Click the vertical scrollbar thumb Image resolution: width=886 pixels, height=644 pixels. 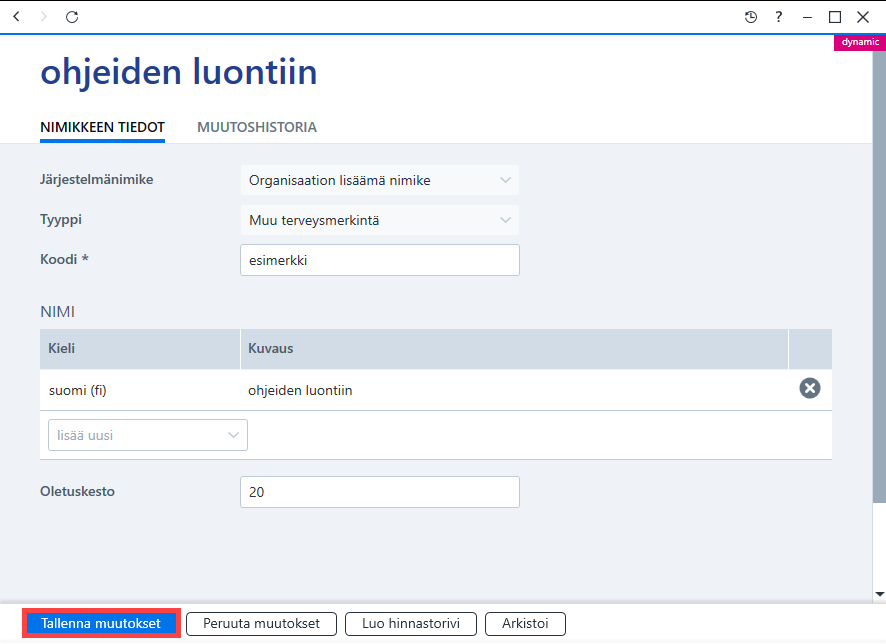pos(879,277)
